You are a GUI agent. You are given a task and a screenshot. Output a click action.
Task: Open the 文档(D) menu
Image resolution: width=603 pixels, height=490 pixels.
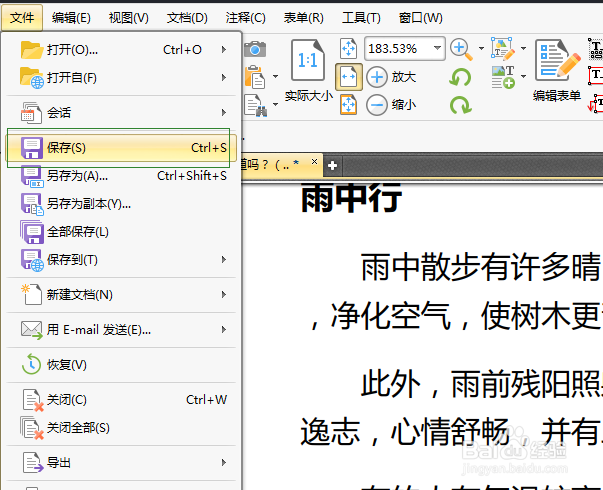tap(187, 18)
